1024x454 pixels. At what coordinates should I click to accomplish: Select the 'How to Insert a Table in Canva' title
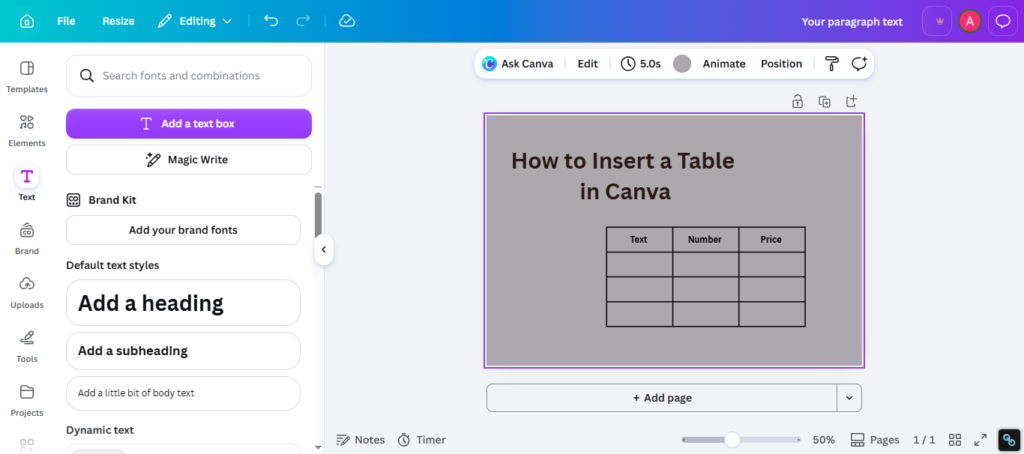pyautogui.click(x=623, y=176)
